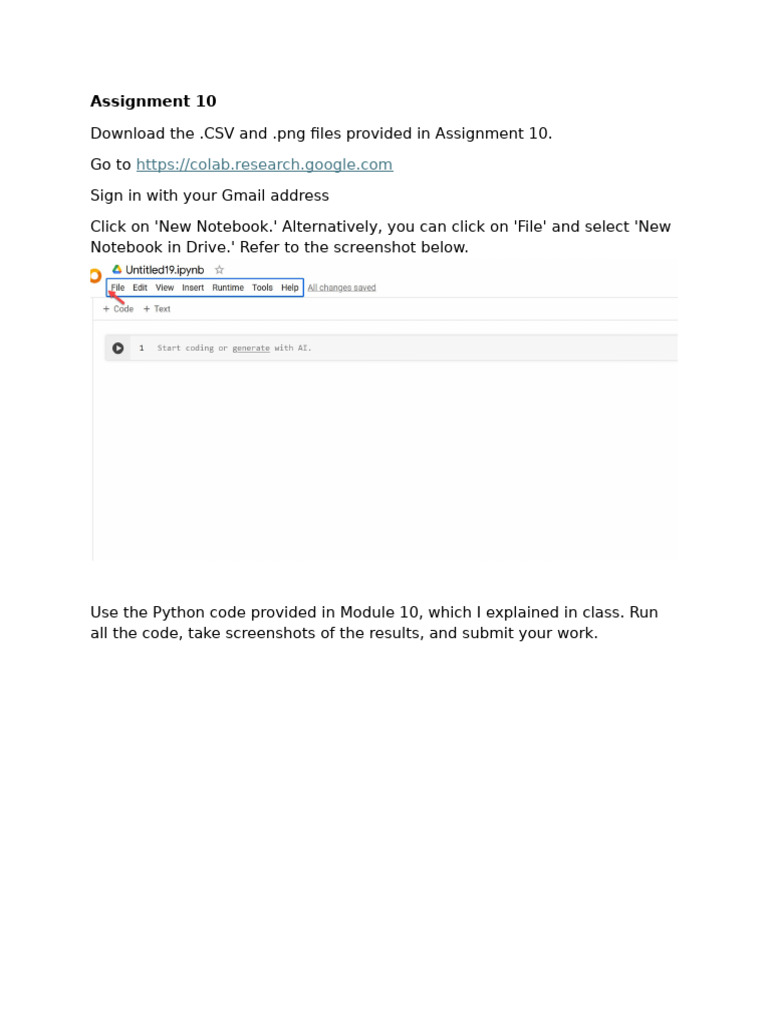Click the 'generate' link in the code cell
The image size is (768, 1024).
251,348
